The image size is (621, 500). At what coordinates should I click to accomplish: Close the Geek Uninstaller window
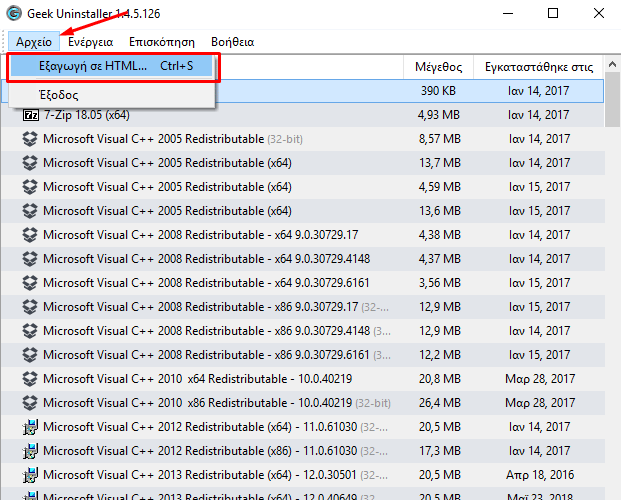pos(599,13)
